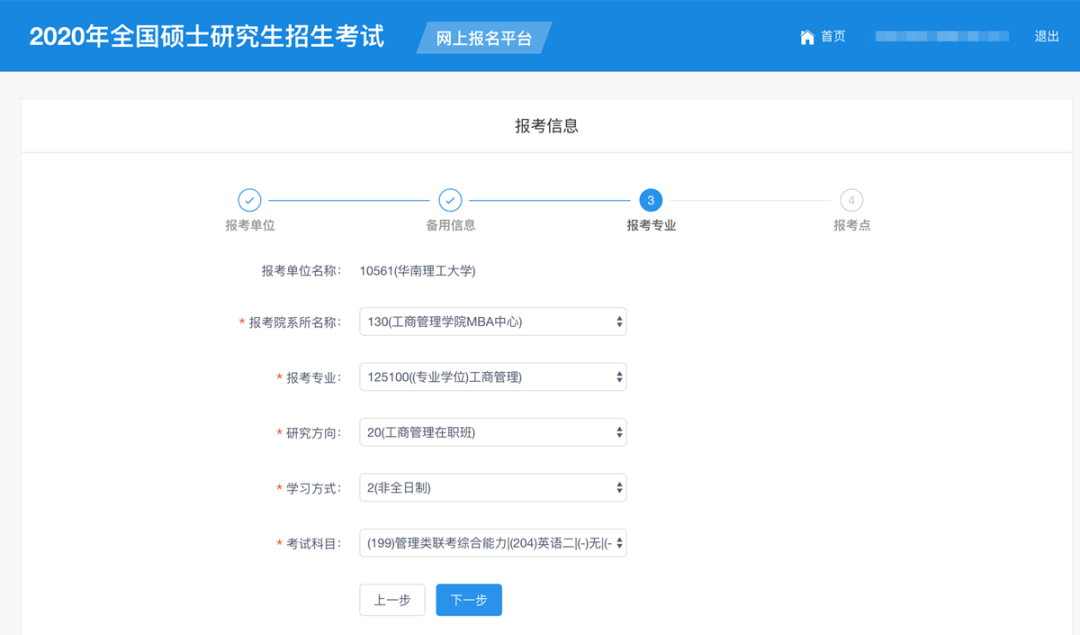Viewport: 1080px width, 635px height.
Task: Click the arrow icon on 学习方式 selector
Action: pos(618,487)
